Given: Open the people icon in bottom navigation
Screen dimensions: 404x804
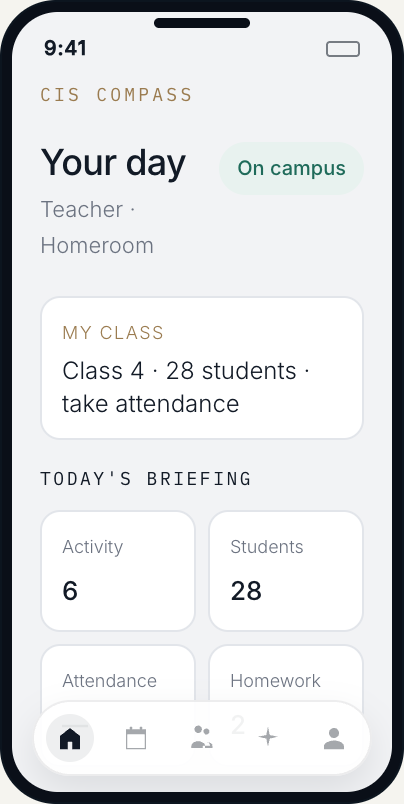Looking at the screenshot, I should (x=201, y=738).
